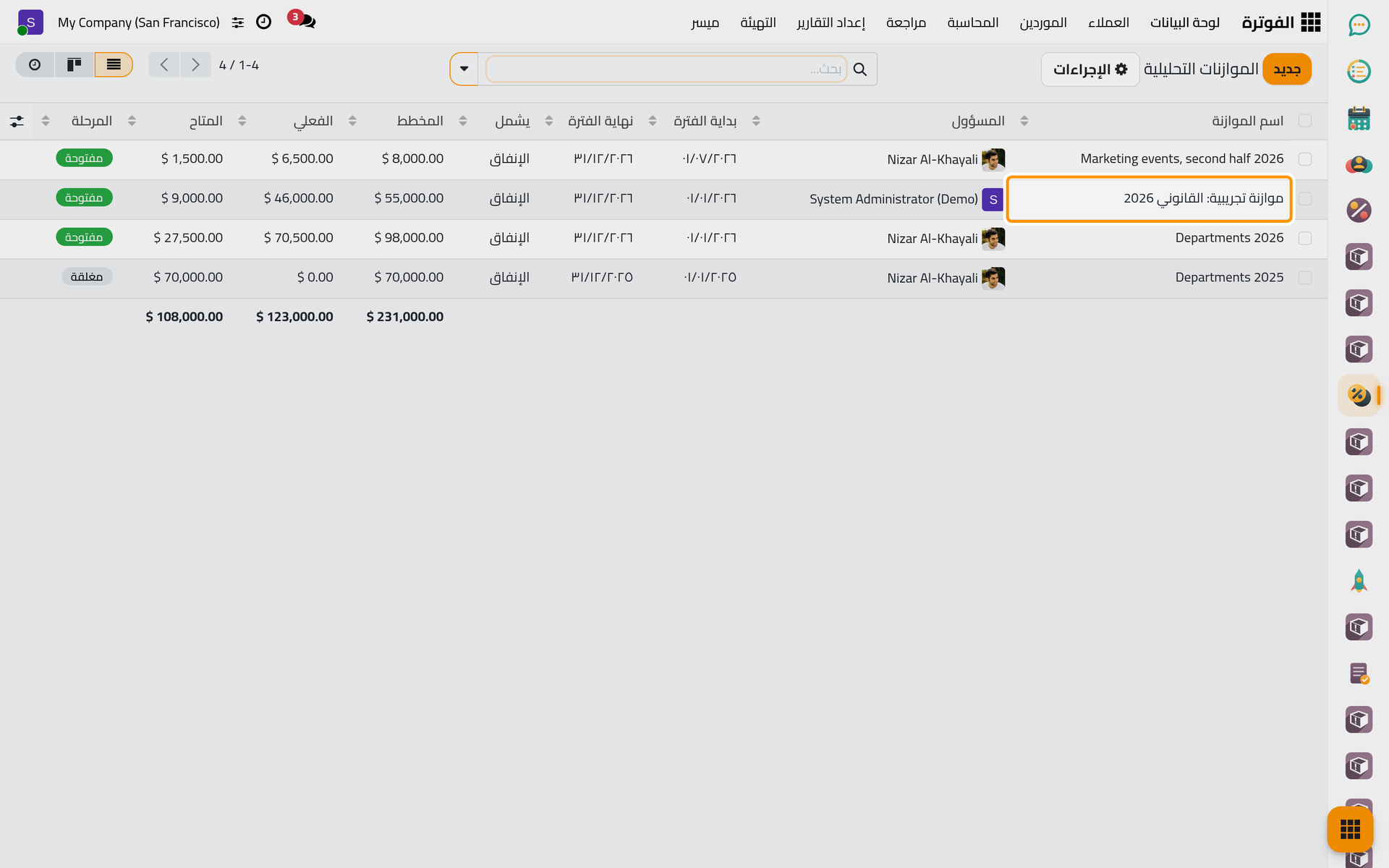The image size is (1389, 868).
Task: Select Departments 2025 row checkbox
Action: pos(1305,278)
